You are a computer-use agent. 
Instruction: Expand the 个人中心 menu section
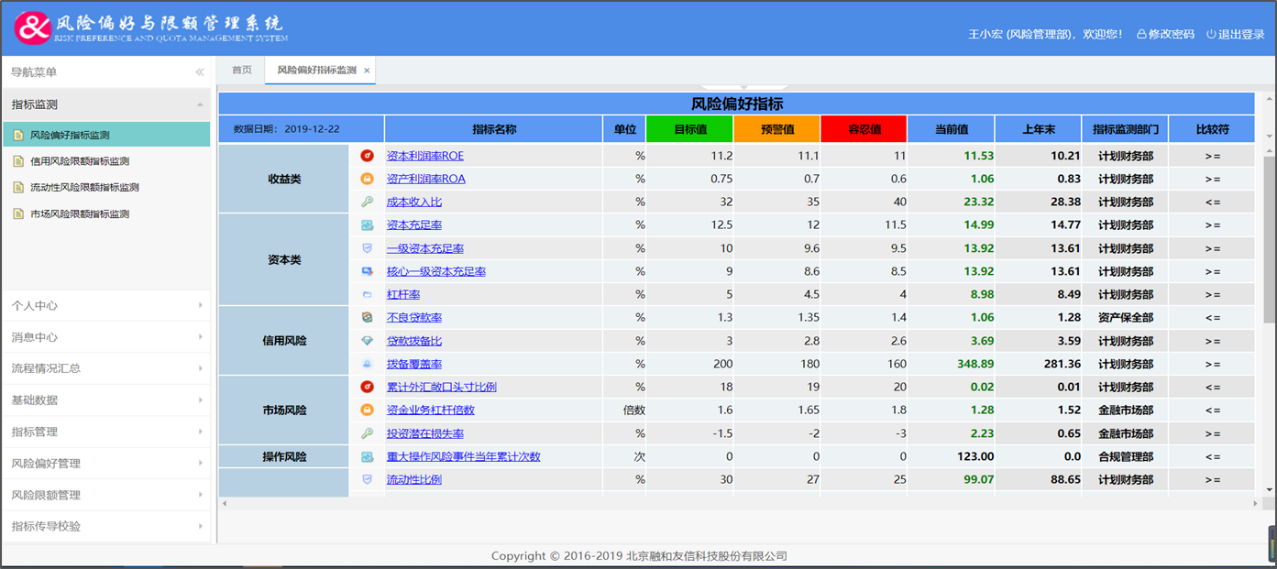105,305
